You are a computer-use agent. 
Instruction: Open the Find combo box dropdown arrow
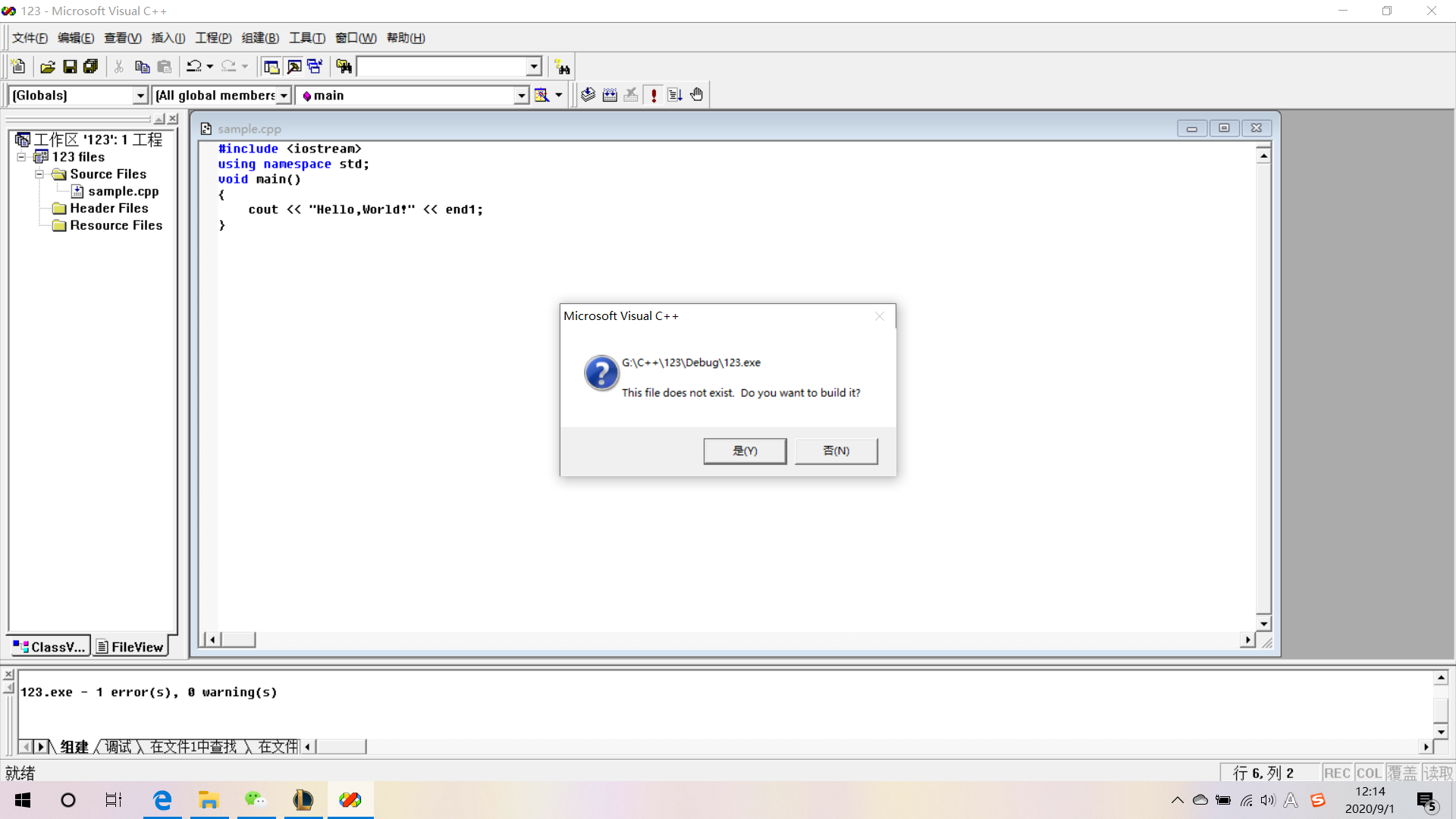[534, 67]
